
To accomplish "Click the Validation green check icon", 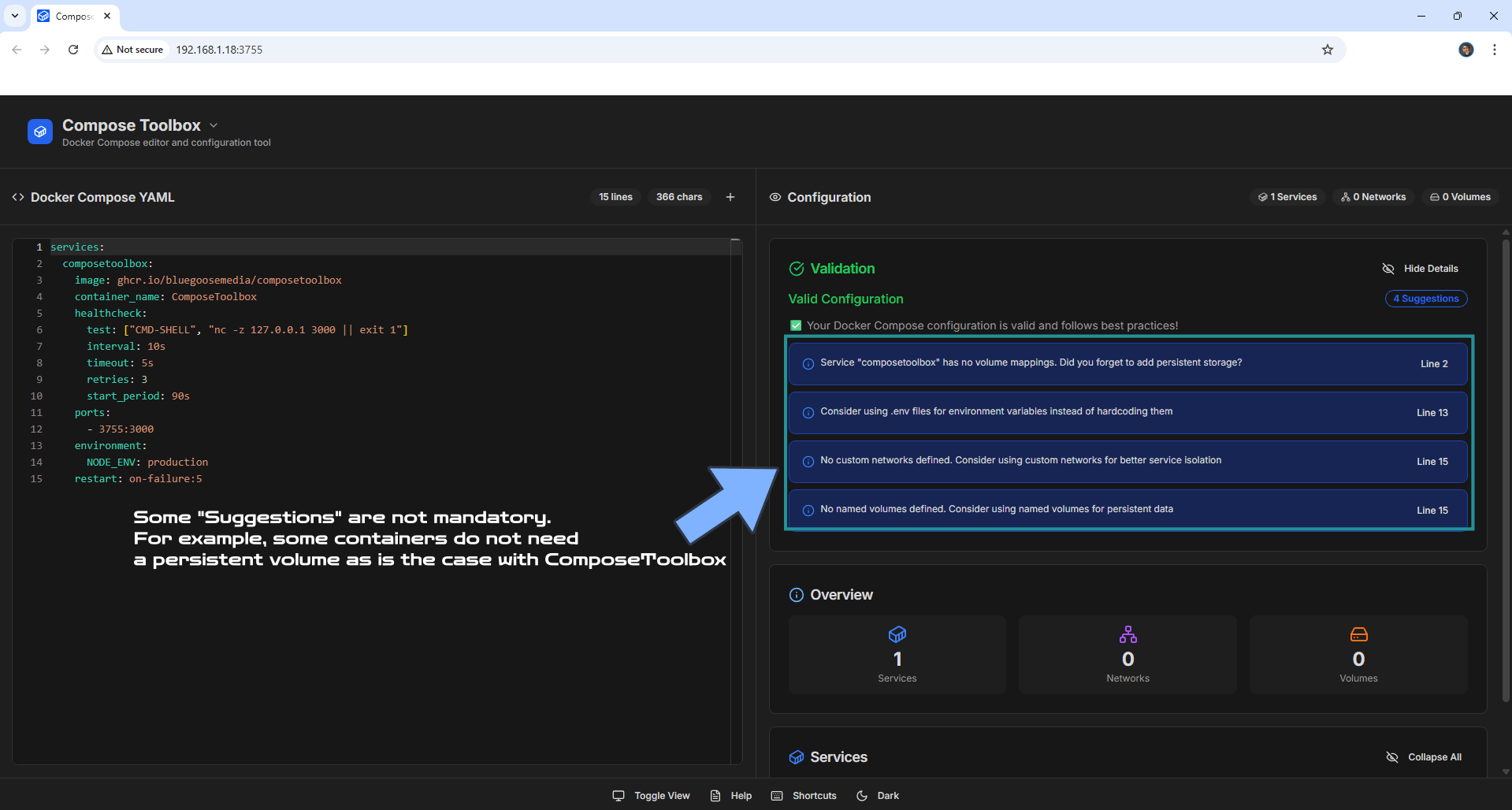I will (x=797, y=269).
